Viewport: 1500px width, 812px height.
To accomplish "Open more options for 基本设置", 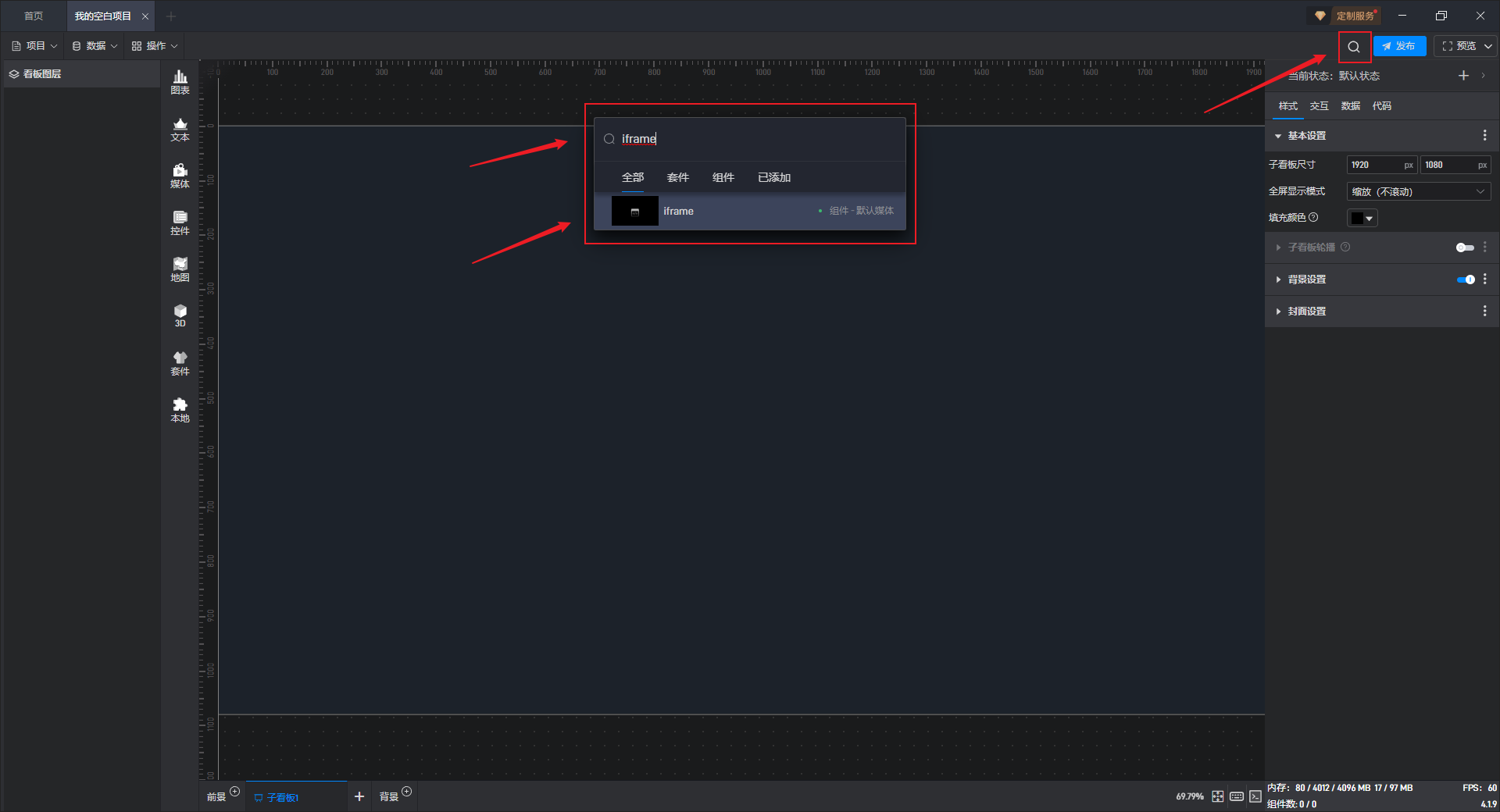I will click(1485, 136).
